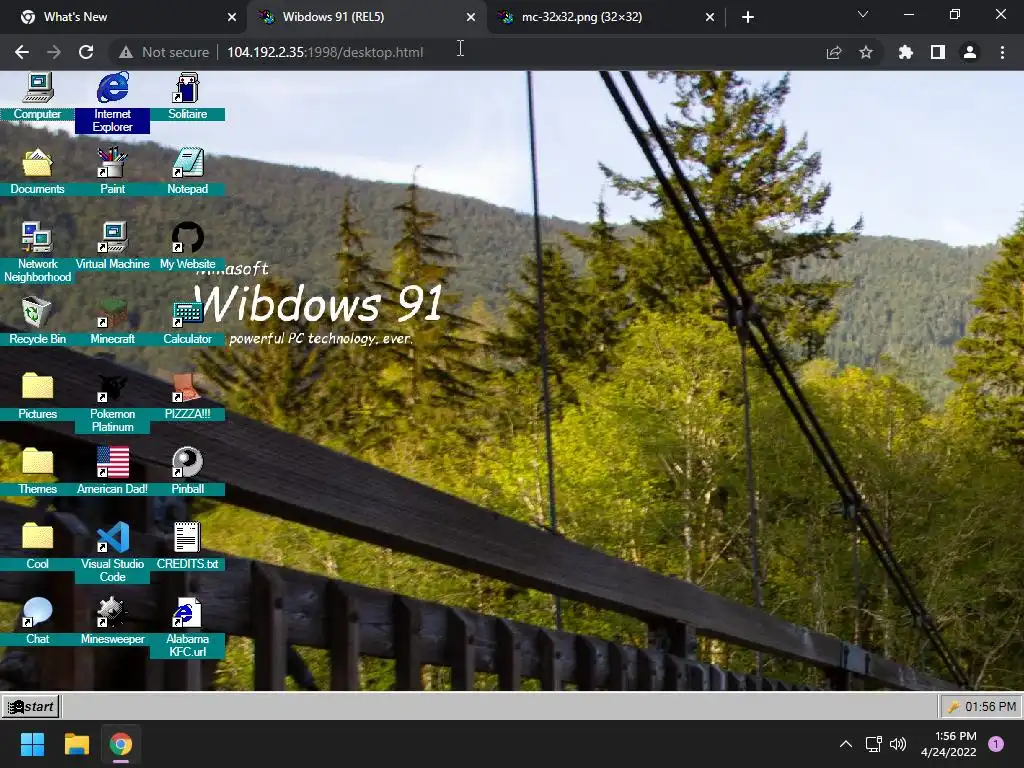Open the network status tray icon
Viewport: 1024px width, 768px height.
pyautogui.click(x=874, y=744)
